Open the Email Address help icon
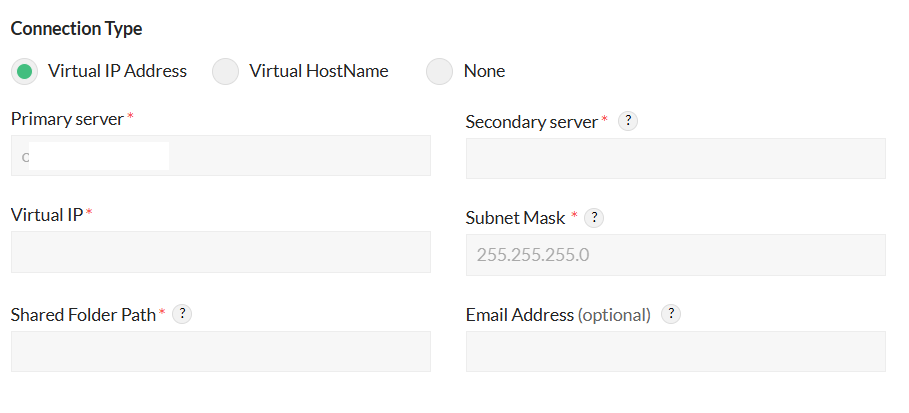 [672, 314]
